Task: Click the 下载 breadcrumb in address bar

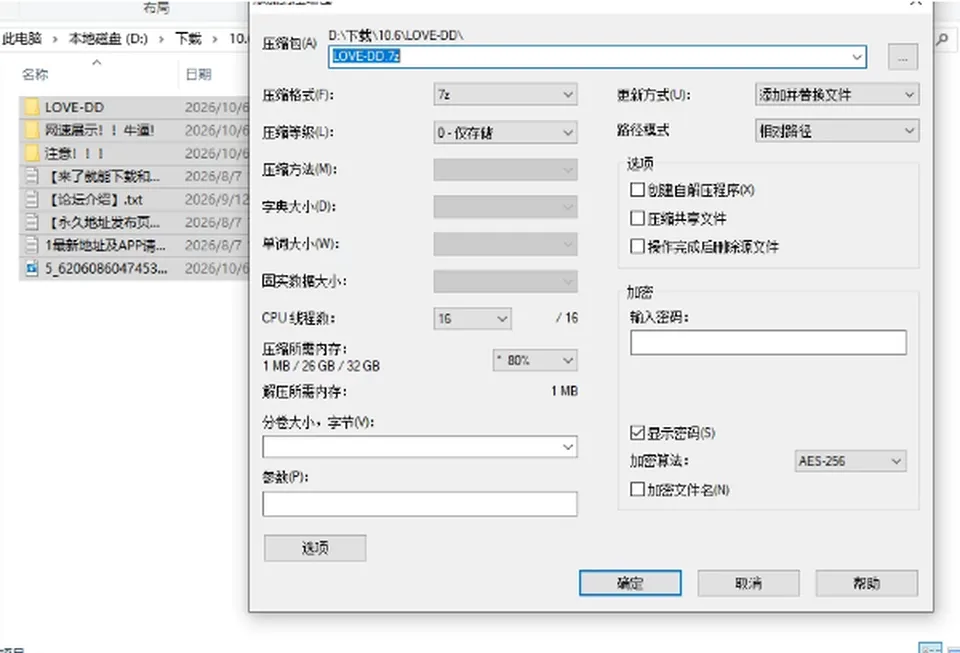Action: 188,39
